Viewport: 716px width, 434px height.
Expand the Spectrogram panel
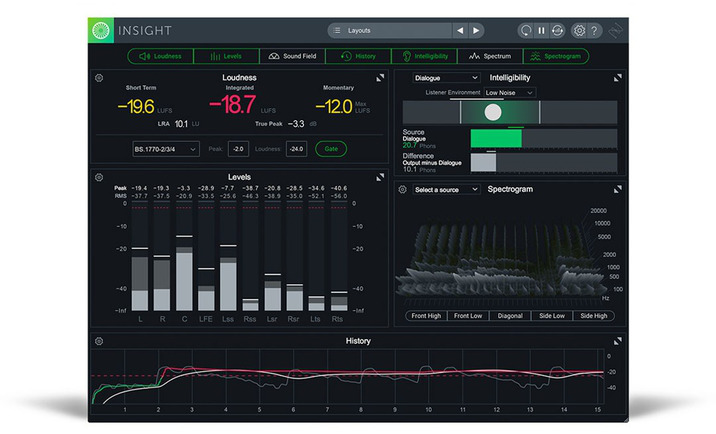(617, 189)
